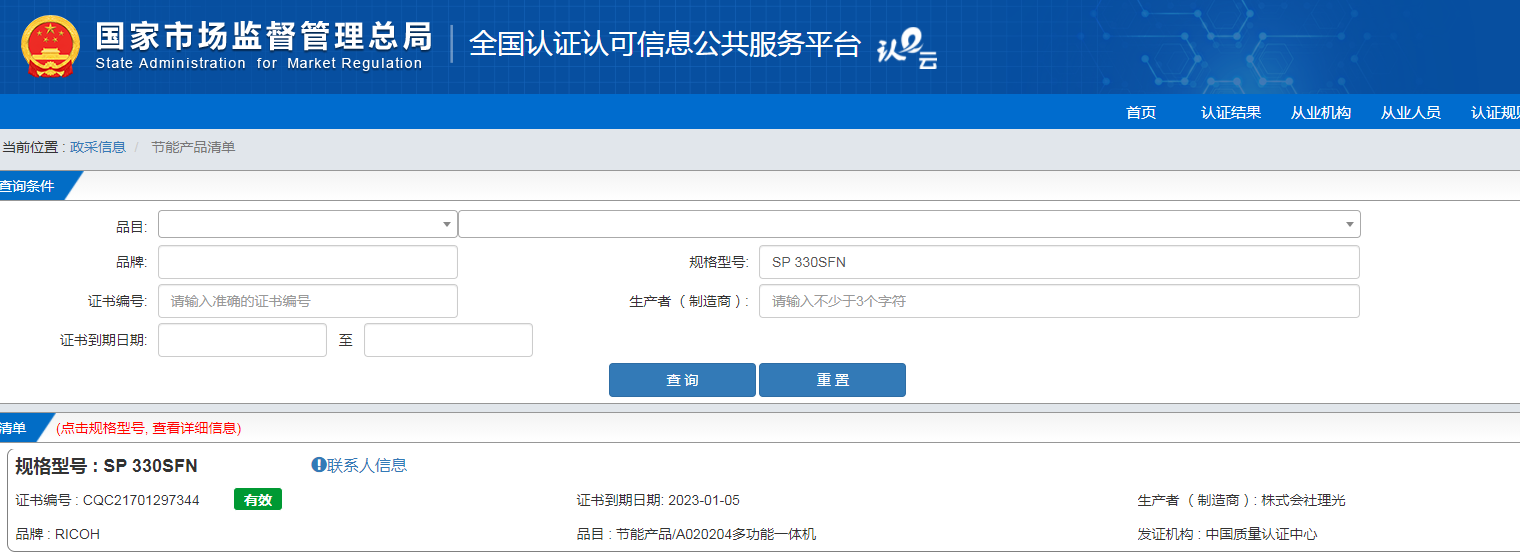This screenshot has width=1520, height=553.
Task: Go to 认证结果 in navigation bar
Action: click(1231, 113)
